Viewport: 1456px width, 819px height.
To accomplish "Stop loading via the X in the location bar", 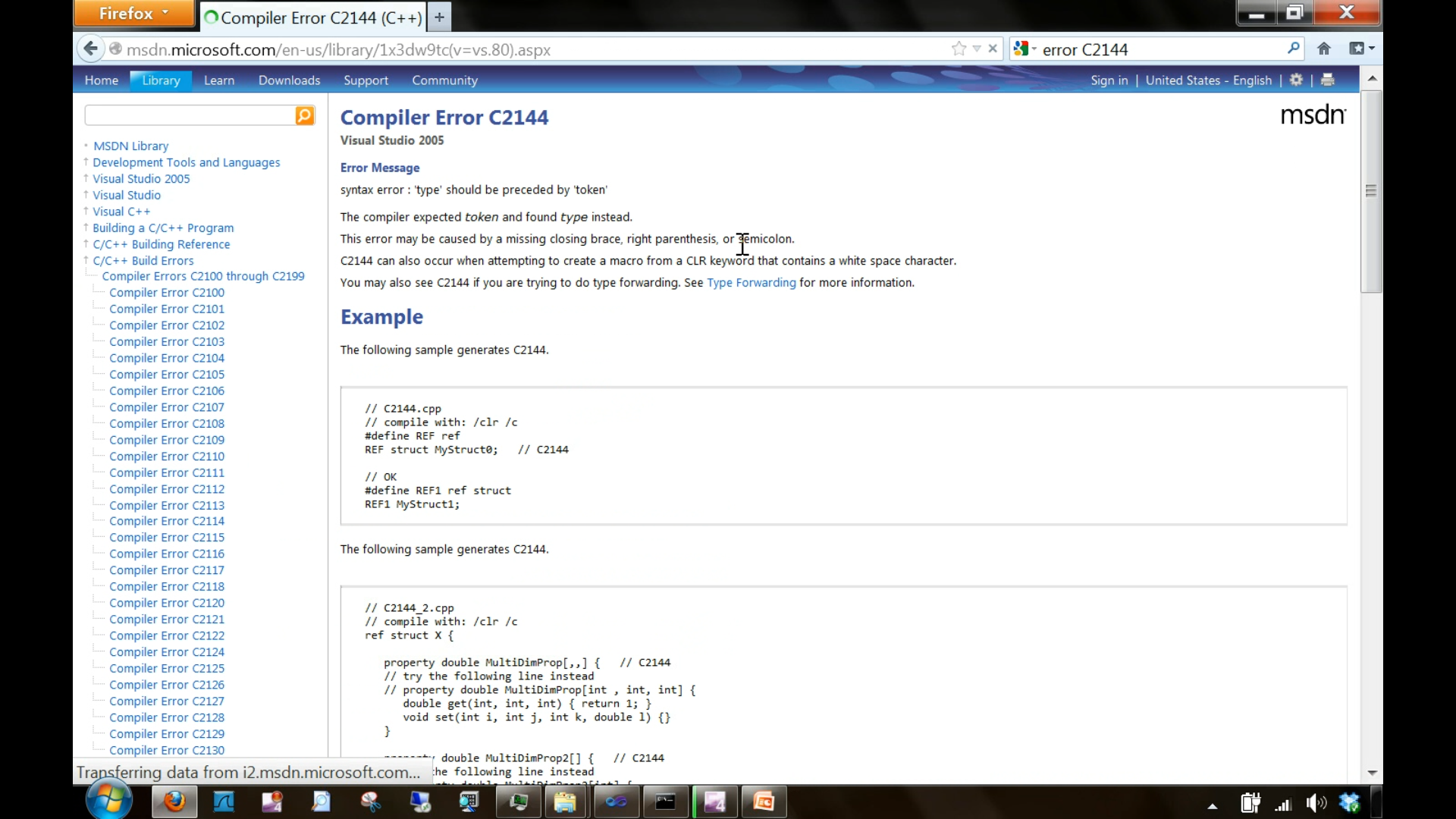I will point(993,48).
